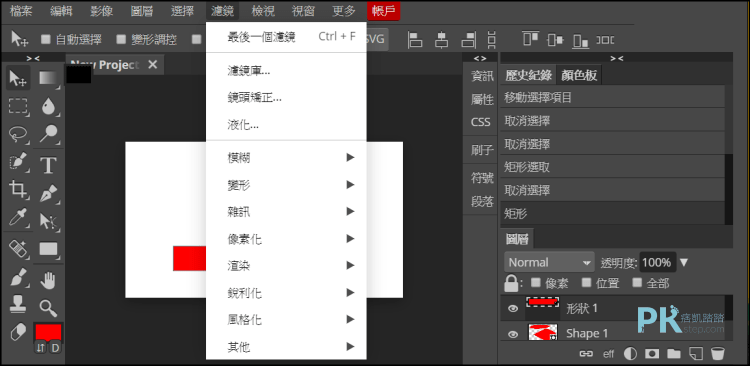Reset default colors with D button

coord(55,348)
